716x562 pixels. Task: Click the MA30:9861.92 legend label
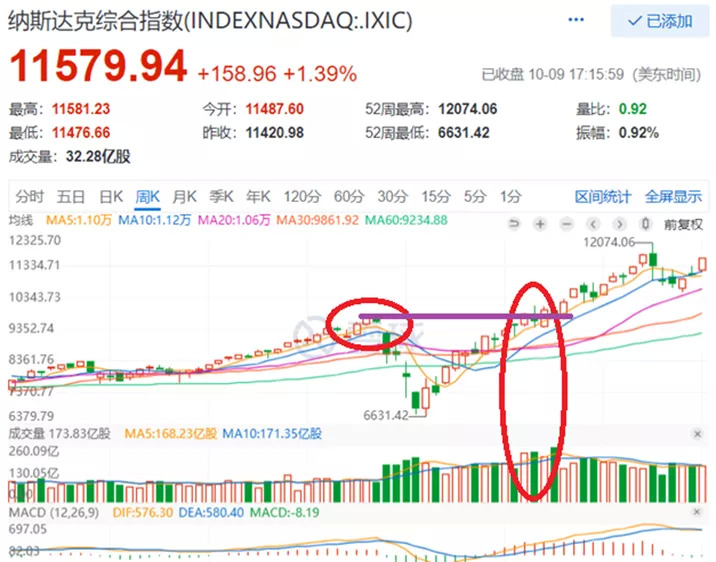(317, 221)
